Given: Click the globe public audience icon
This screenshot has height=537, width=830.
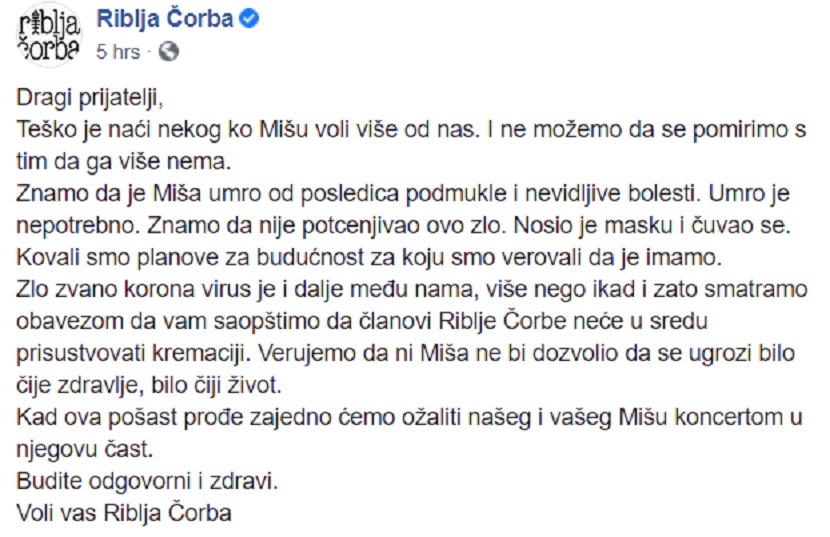Looking at the screenshot, I should [169, 52].
